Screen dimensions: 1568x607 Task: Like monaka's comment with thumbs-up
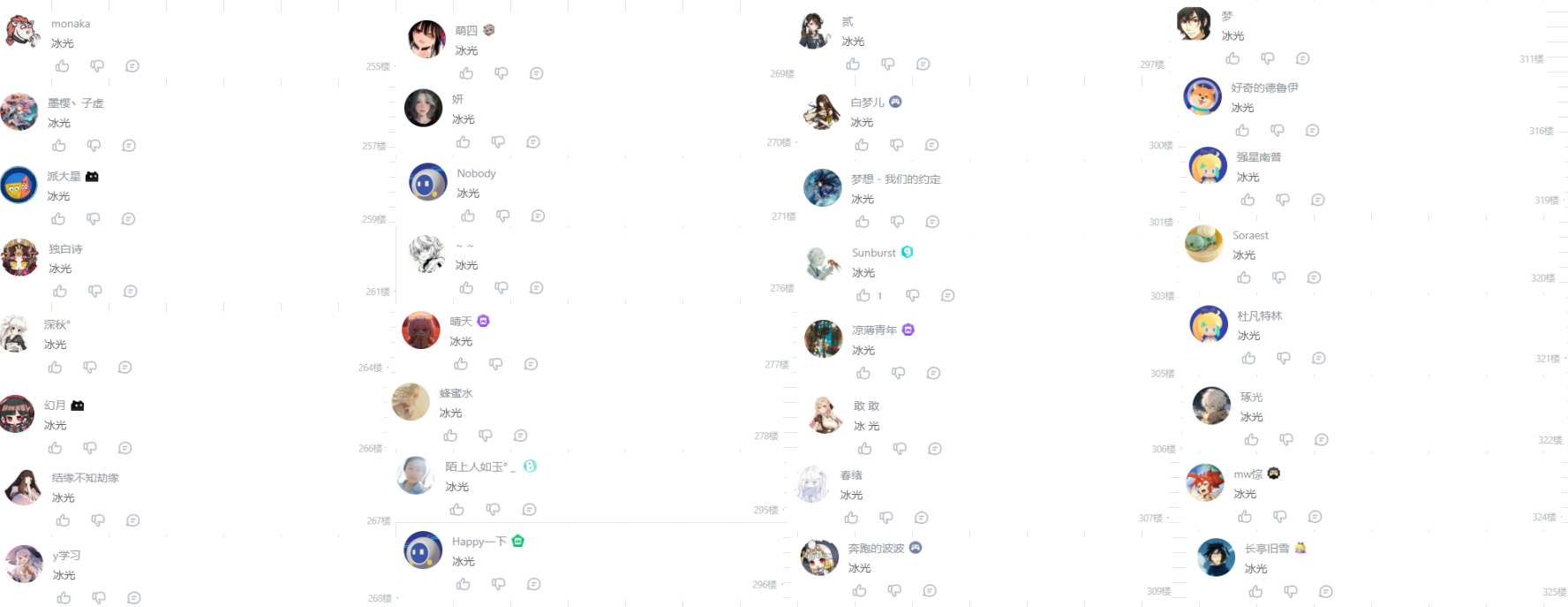point(62,66)
